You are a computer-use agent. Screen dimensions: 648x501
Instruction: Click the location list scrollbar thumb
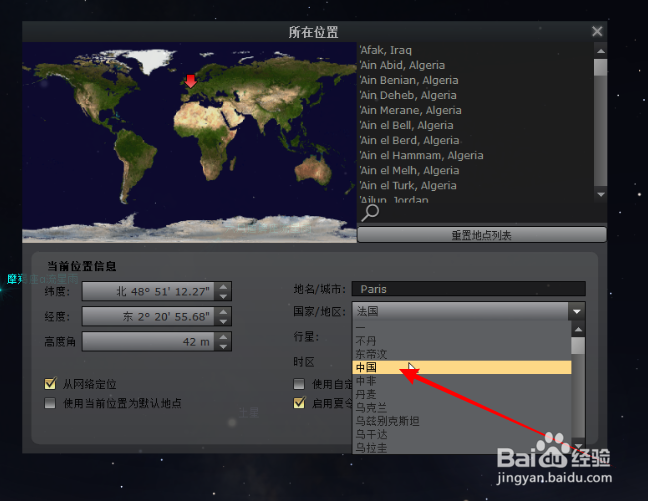(600, 67)
